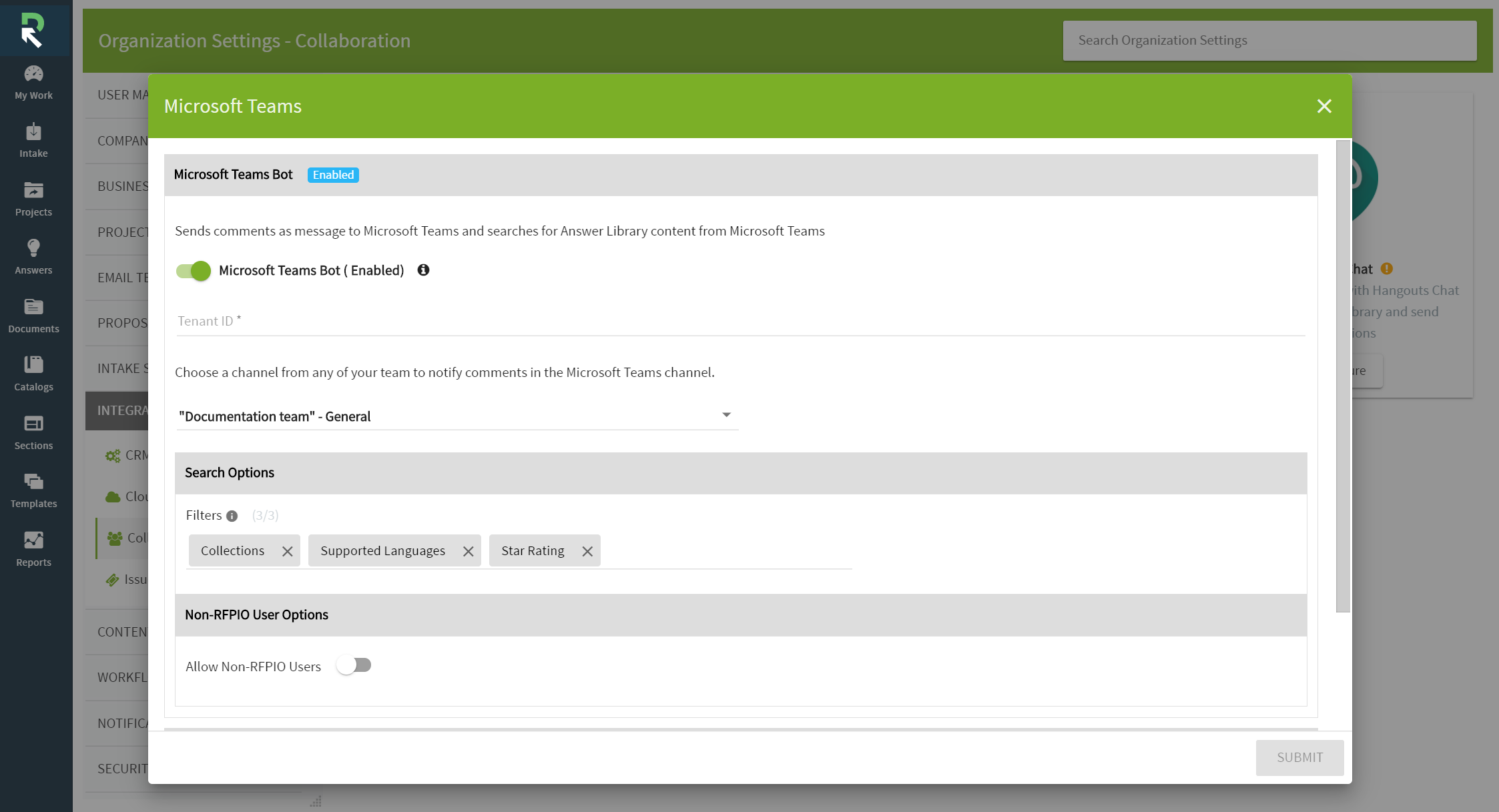Open the NOTIFICATIONS settings tab
Screen dimensions: 1499x812
117,723
